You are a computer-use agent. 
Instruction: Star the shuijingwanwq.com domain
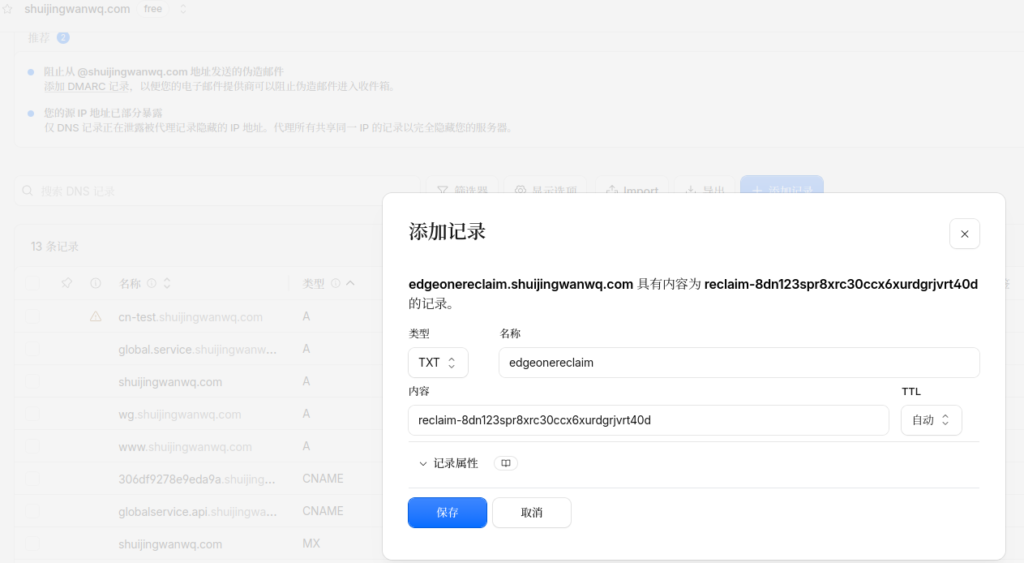click(x=8, y=9)
